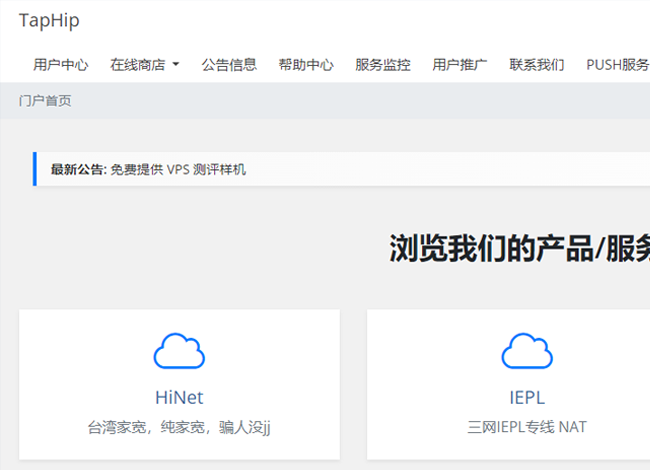Click the 台湾家宽 description under HiNet
Image resolution: width=650 pixels, height=470 pixels.
pyautogui.click(x=179, y=427)
